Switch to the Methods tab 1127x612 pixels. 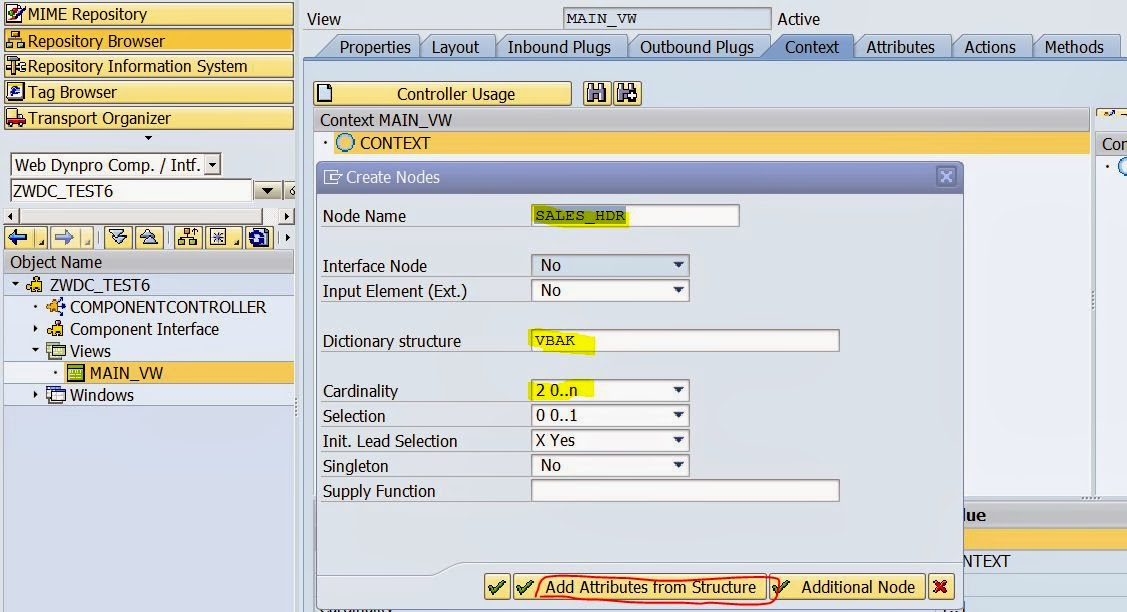click(1074, 47)
